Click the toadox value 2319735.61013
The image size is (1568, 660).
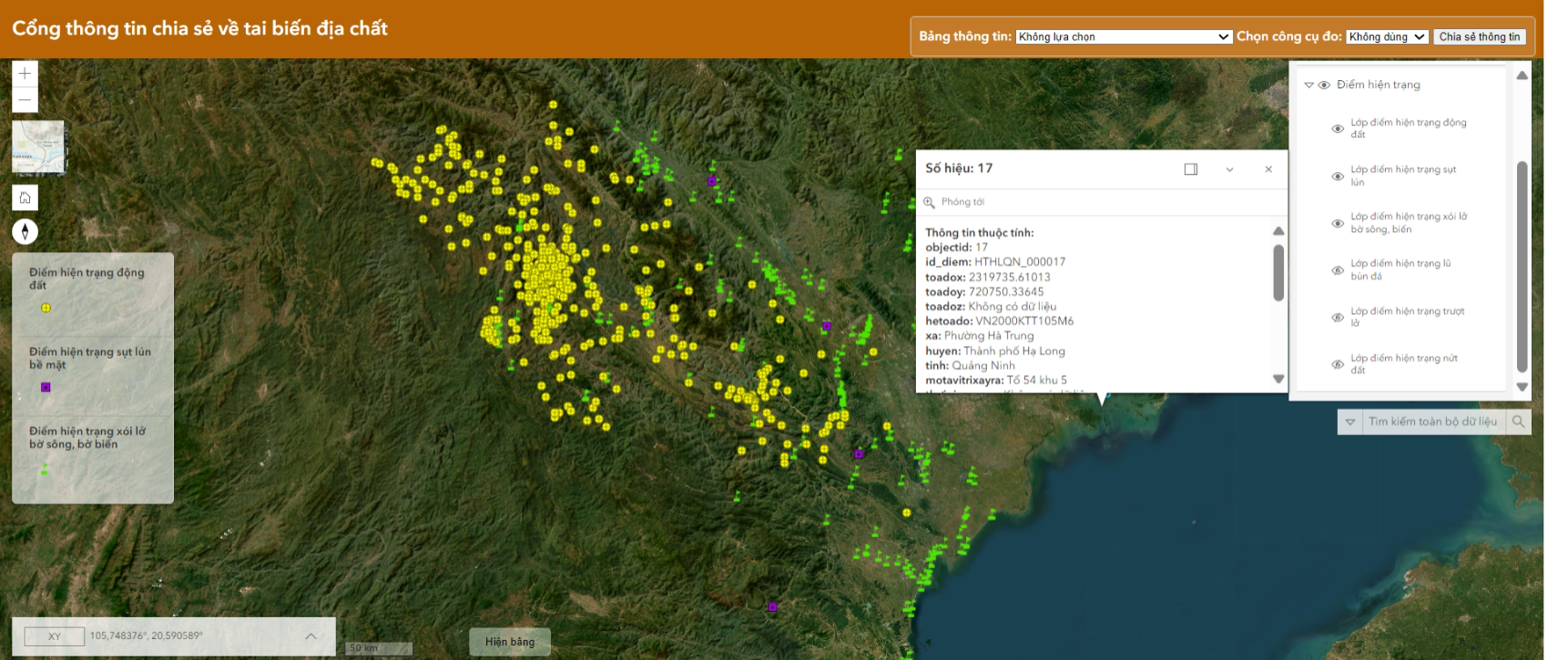1010,277
